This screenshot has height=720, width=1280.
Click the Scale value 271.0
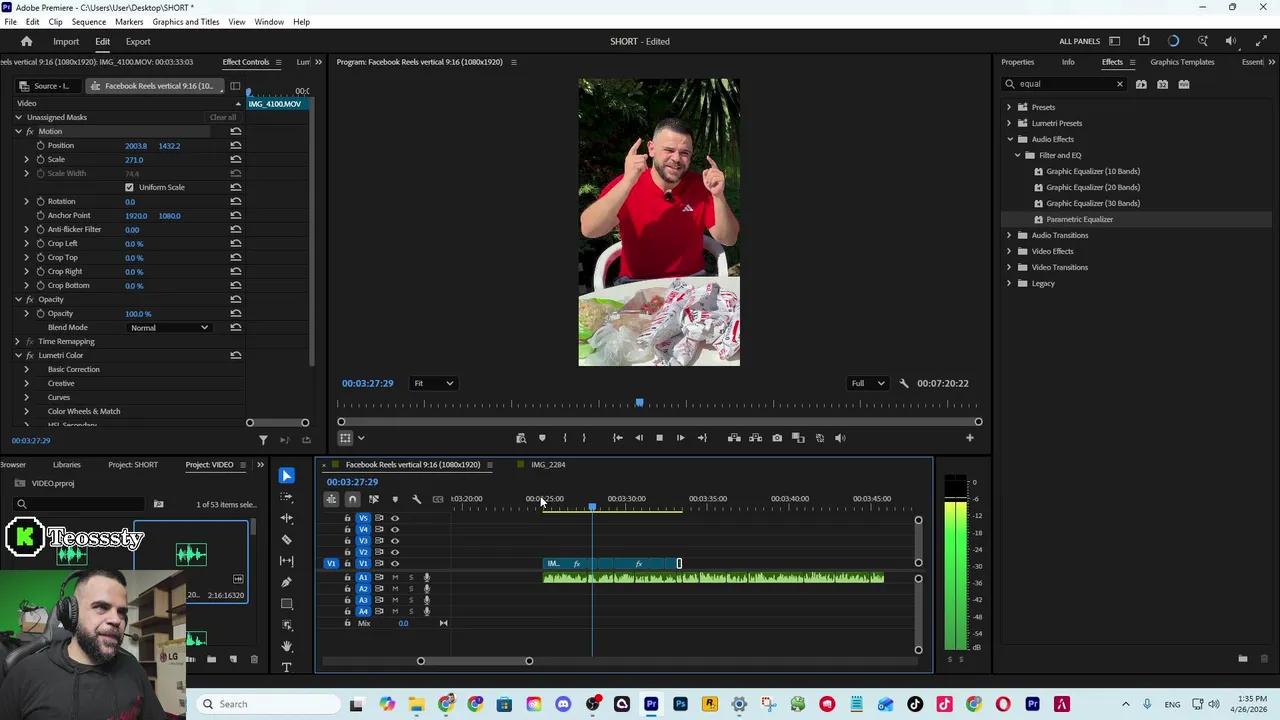(x=134, y=160)
